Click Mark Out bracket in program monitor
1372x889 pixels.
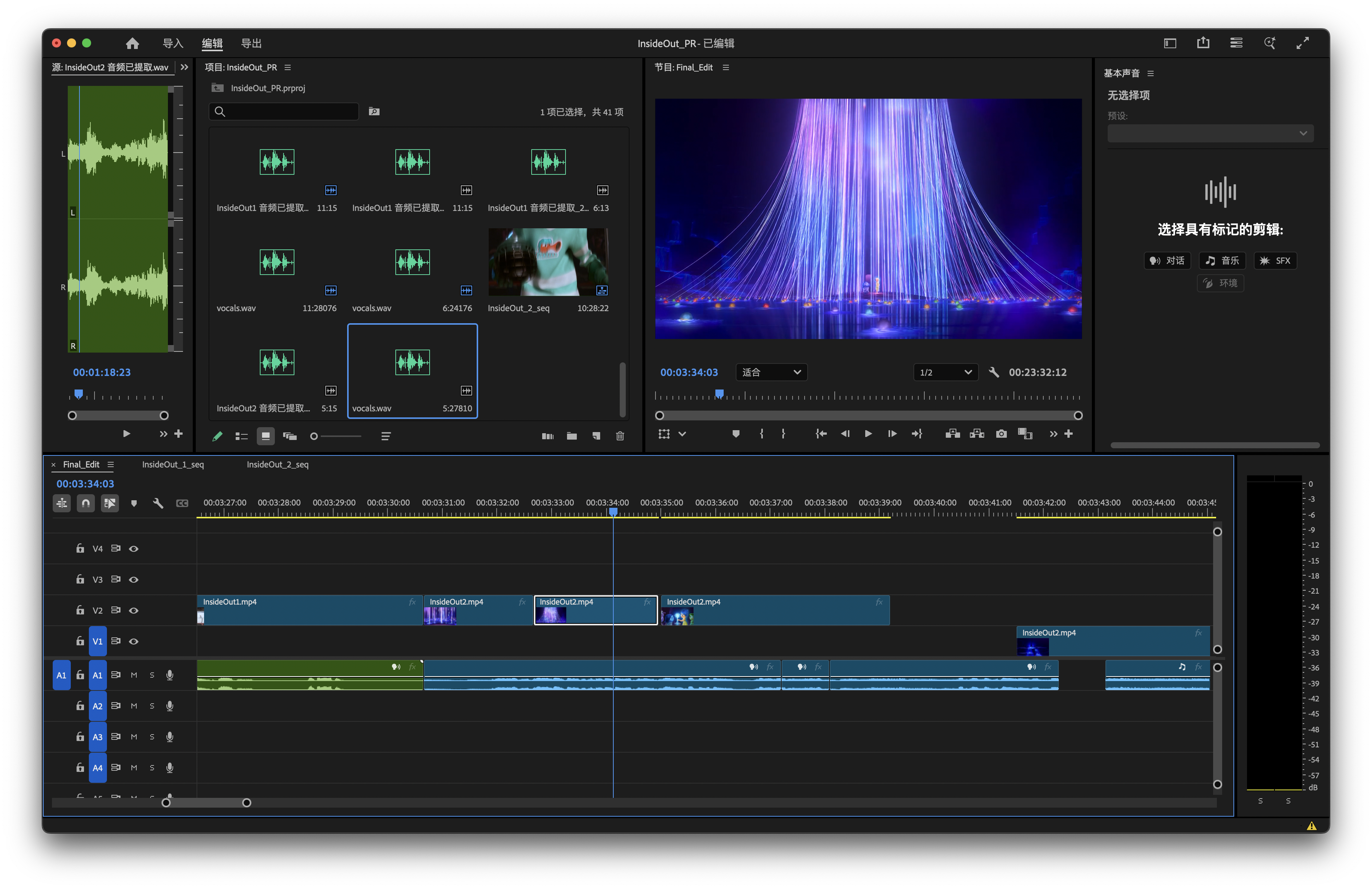coord(783,434)
